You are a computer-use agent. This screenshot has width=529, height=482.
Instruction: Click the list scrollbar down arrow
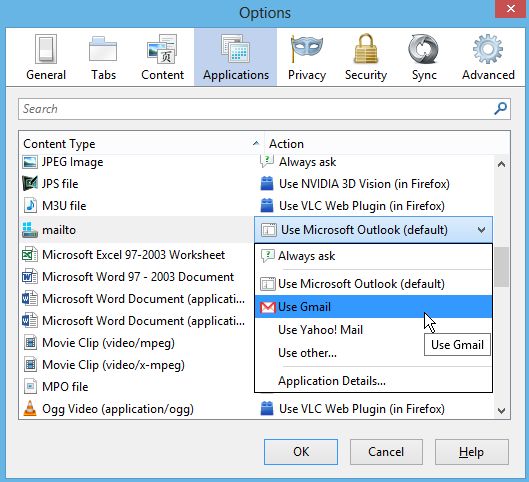pyautogui.click(x=501, y=410)
